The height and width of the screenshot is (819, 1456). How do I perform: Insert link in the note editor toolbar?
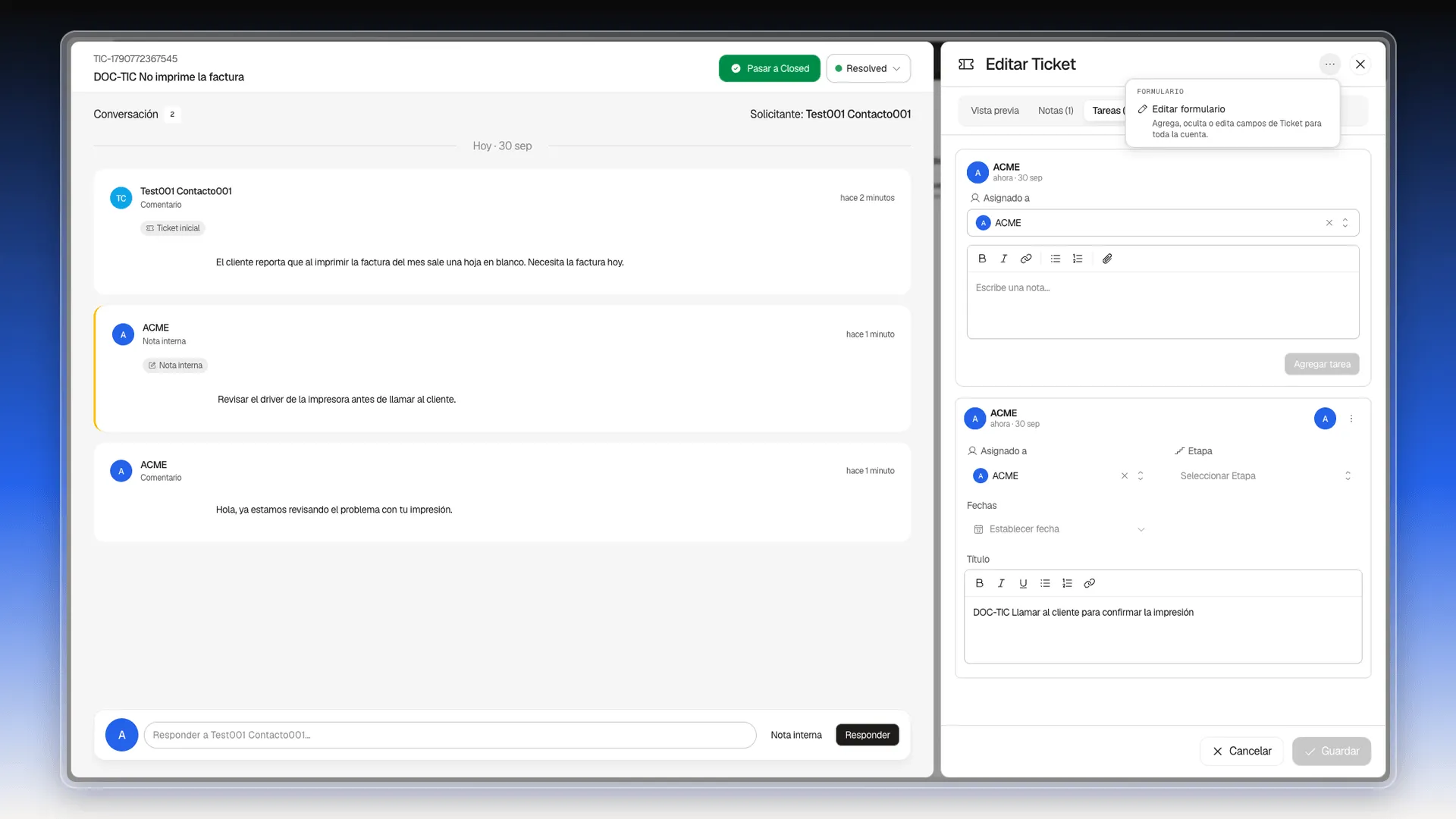(1026, 259)
